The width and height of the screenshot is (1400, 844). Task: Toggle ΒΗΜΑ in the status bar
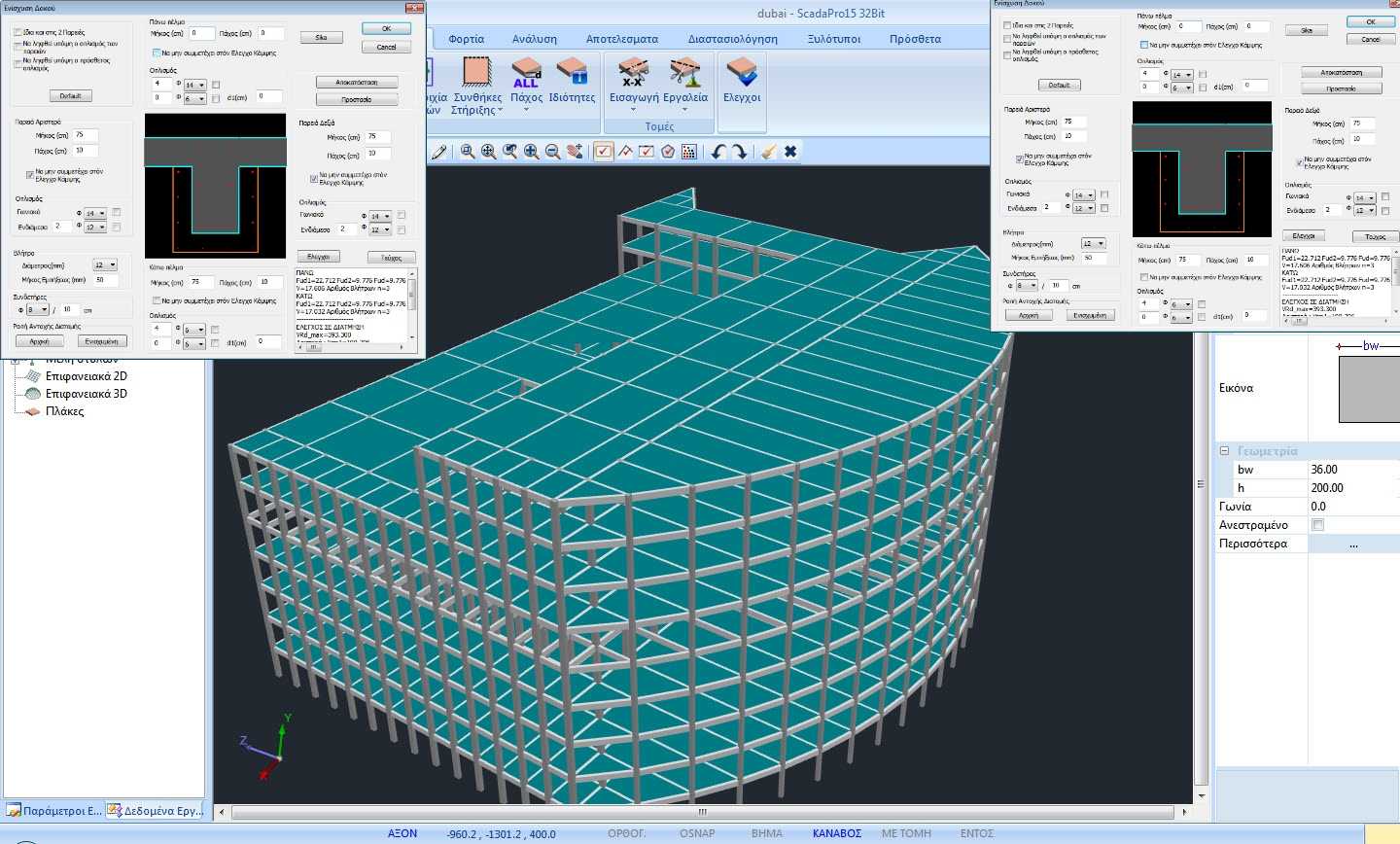pos(767,833)
